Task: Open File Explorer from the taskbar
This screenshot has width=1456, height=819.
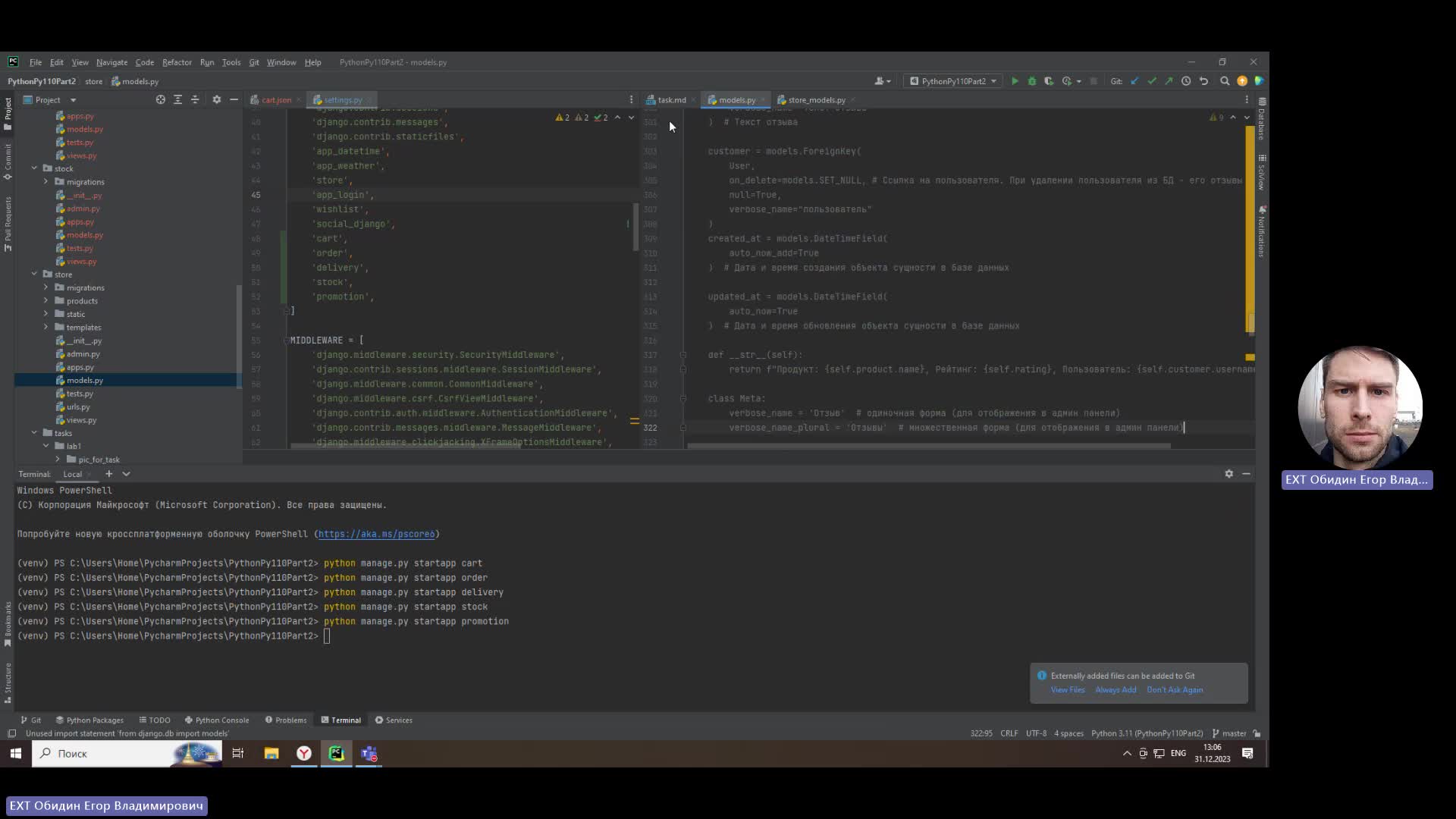Action: click(271, 754)
